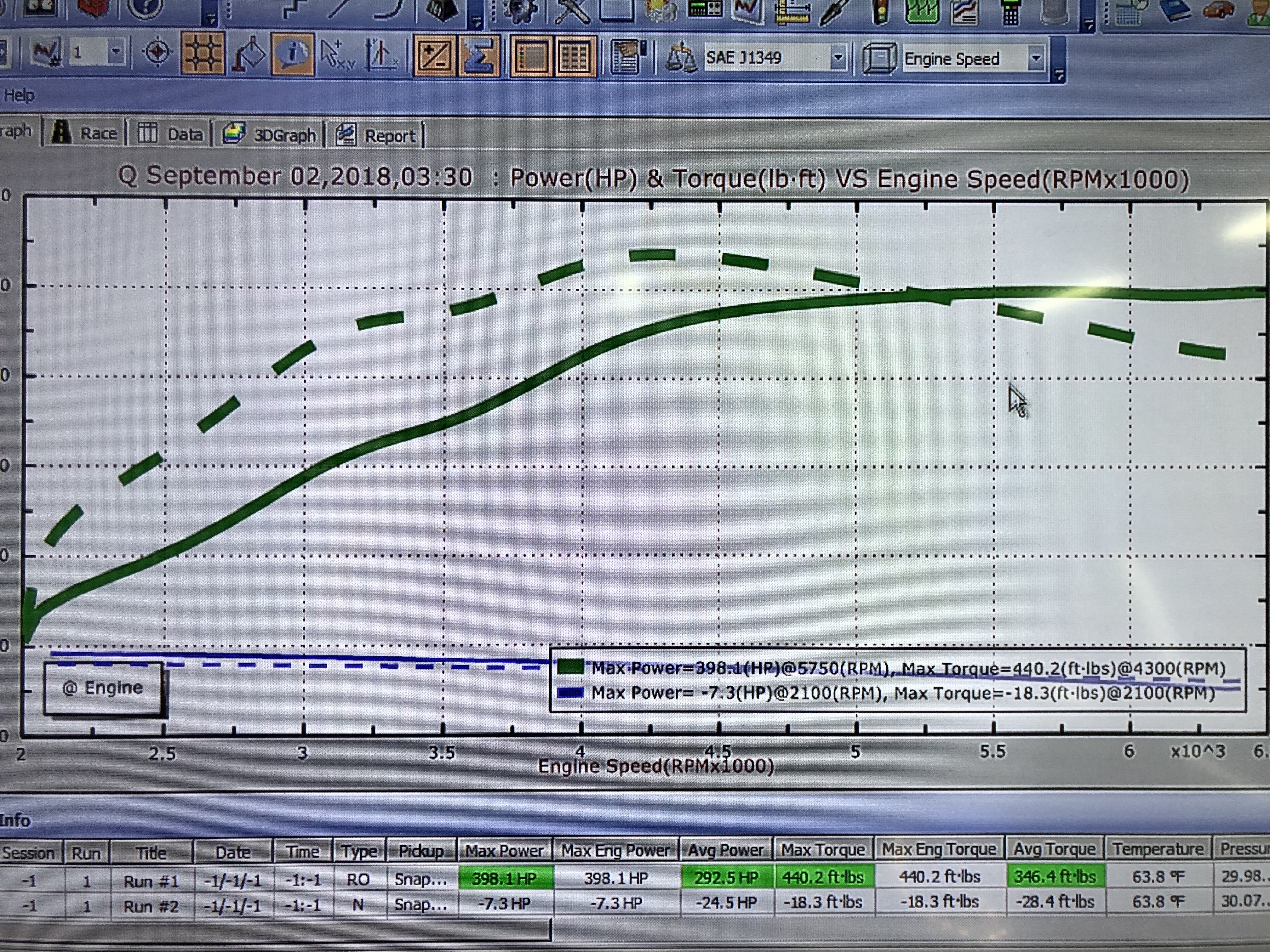Open the notes clipboard icon
1270x952 pixels.
[627, 56]
